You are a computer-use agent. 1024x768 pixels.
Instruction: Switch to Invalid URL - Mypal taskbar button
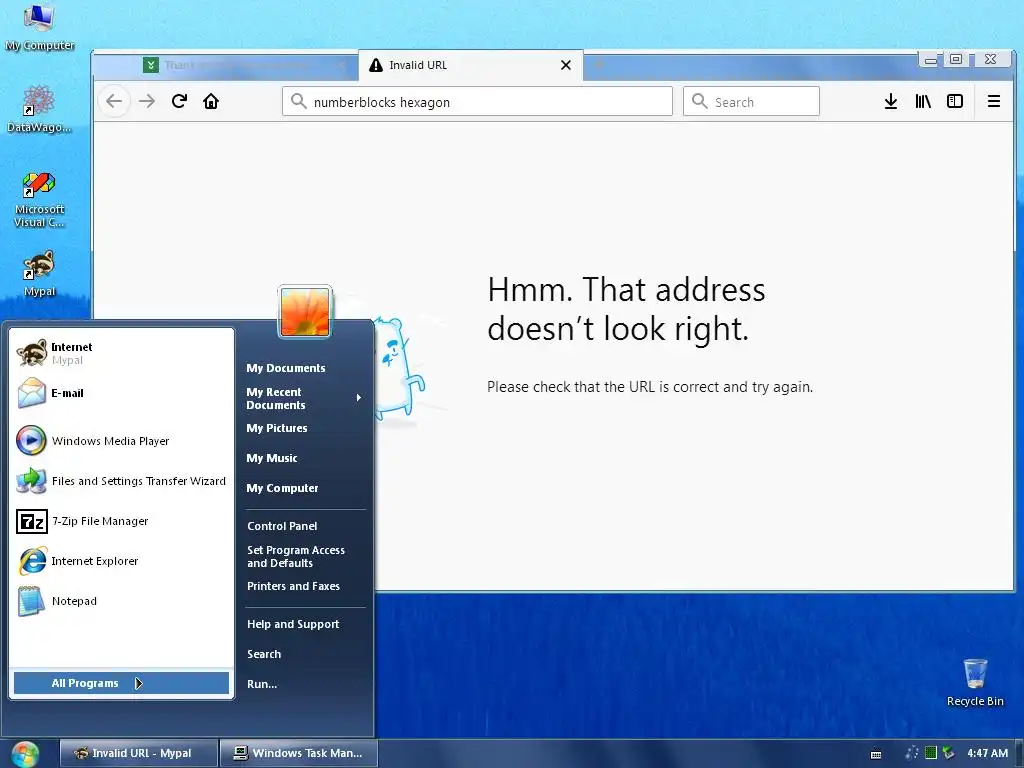coord(138,753)
